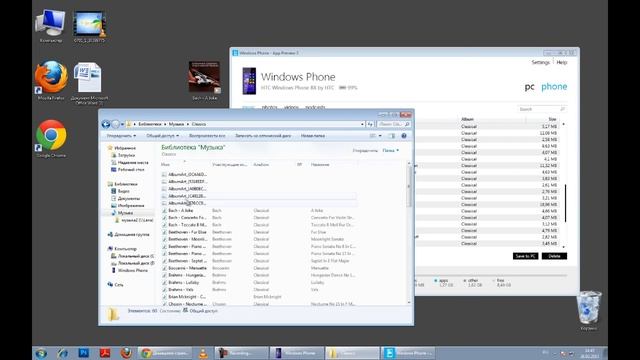The height and width of the screenshot is (360, 640).
Task: Switch to the pc view in Windows Phone
Action: click(x=529, y=87)
